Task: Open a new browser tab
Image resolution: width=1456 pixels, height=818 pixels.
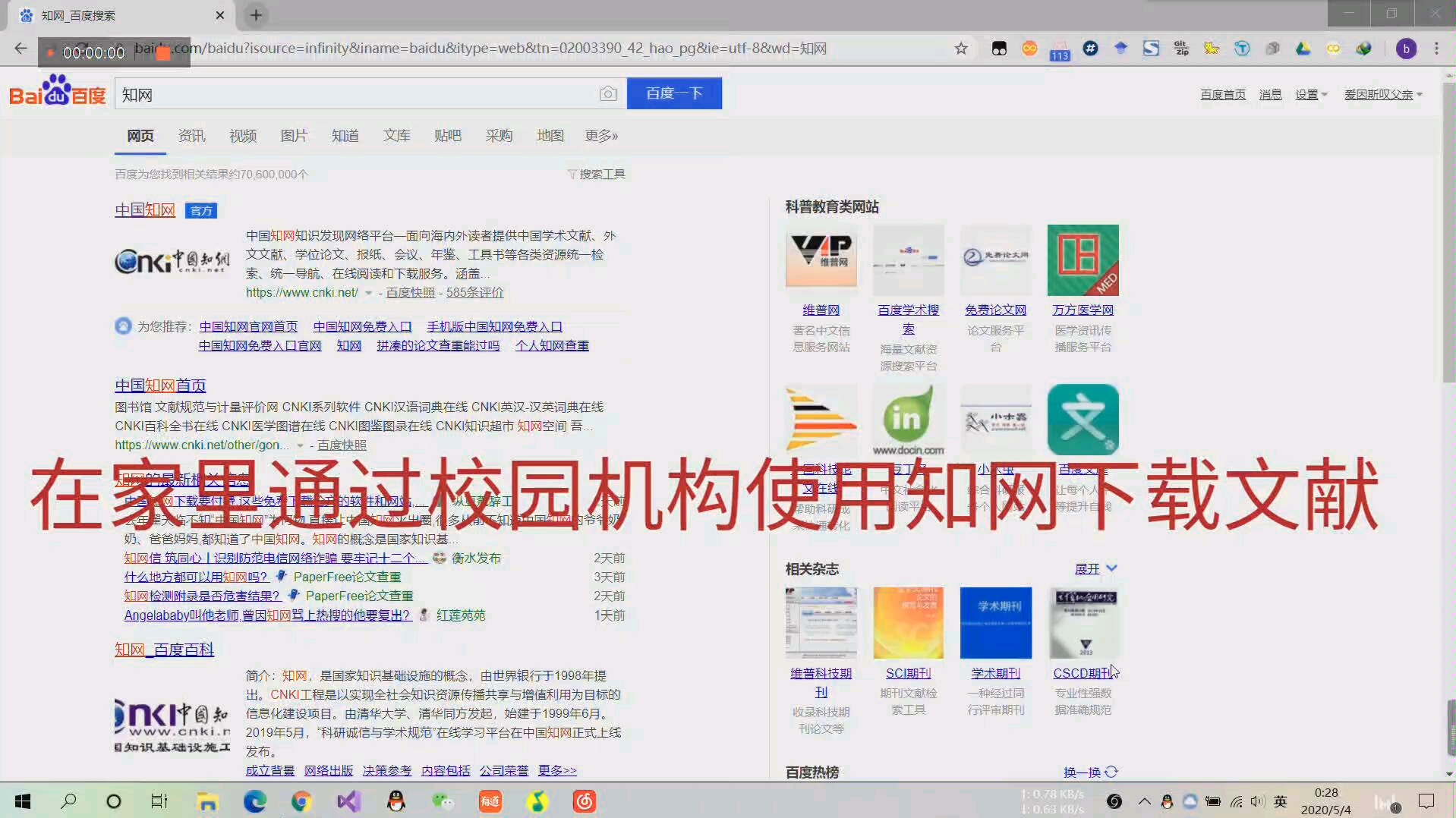Action: (x=256, y=15)
